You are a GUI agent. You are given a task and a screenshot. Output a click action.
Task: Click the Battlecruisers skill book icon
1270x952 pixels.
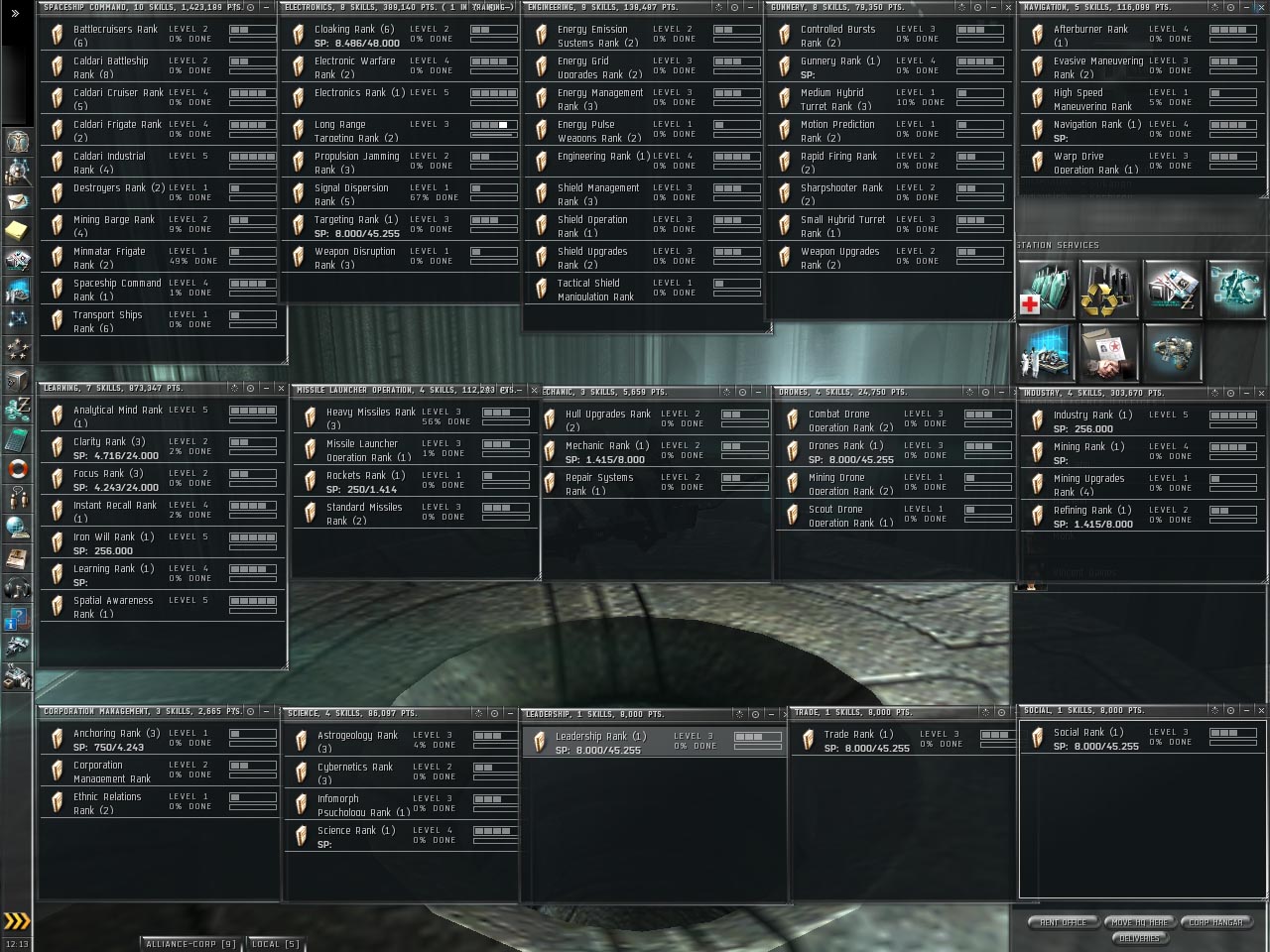point(58,36)
